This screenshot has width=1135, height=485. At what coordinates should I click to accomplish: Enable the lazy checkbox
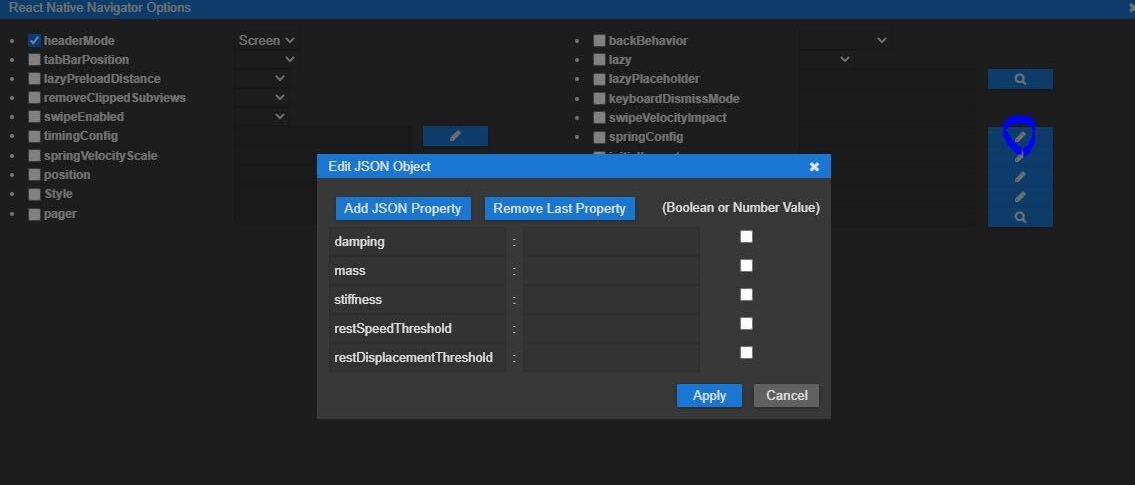pos(599,59)
